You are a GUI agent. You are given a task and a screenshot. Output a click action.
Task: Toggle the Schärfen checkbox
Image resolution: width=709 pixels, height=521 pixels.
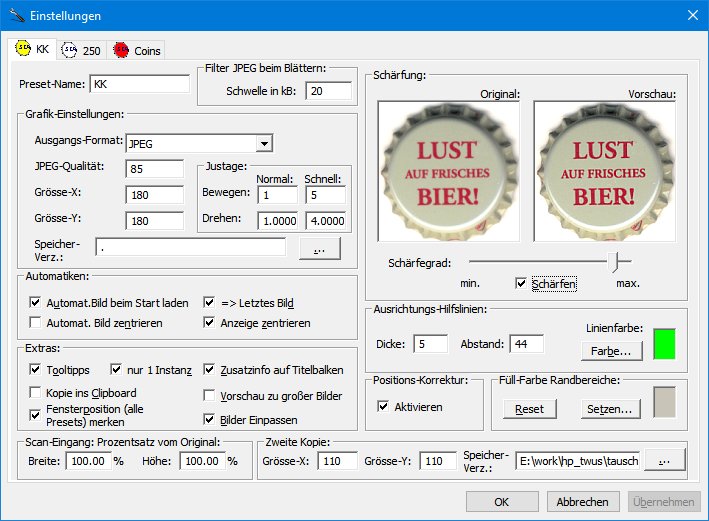521,284
